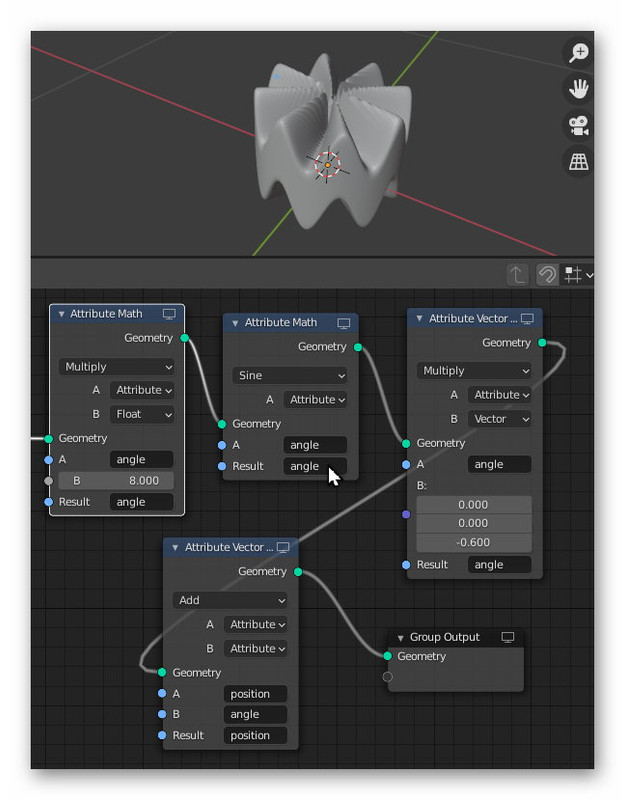Click Result field 'position' in Add node
The image size is (625, 800).
click(256, 735)
